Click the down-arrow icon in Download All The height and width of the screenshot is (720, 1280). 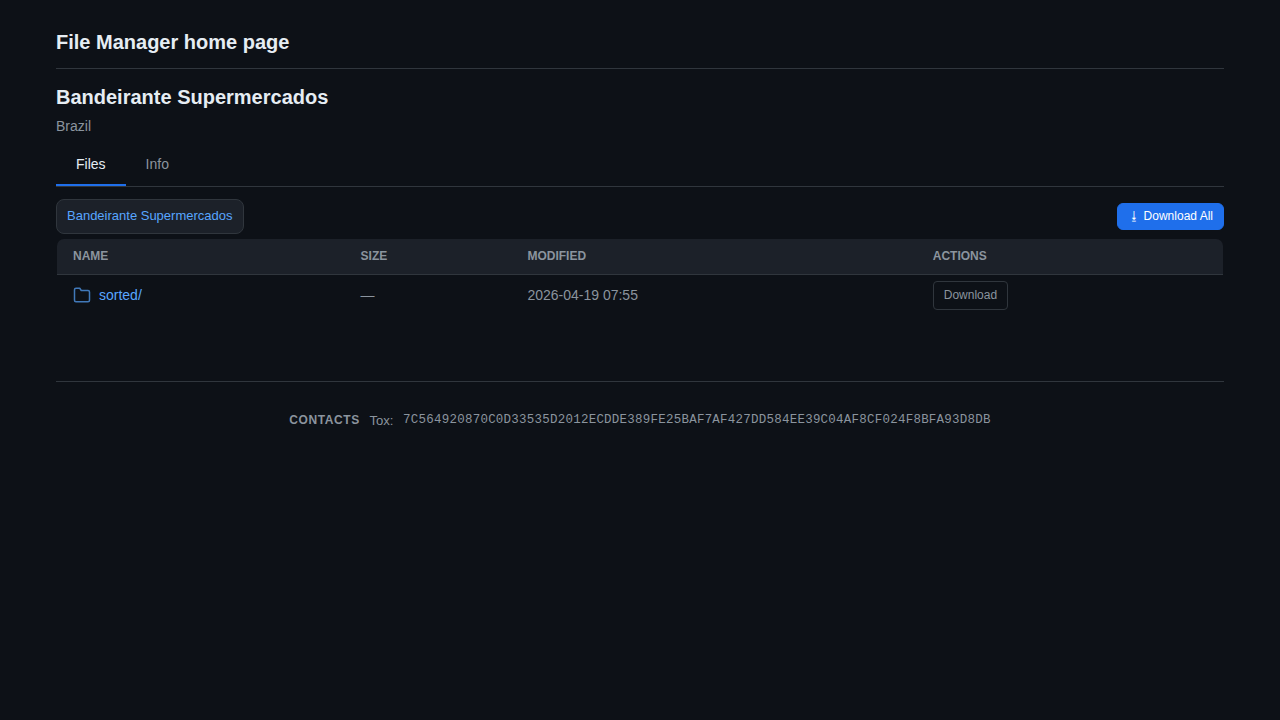coord(1134,216)
